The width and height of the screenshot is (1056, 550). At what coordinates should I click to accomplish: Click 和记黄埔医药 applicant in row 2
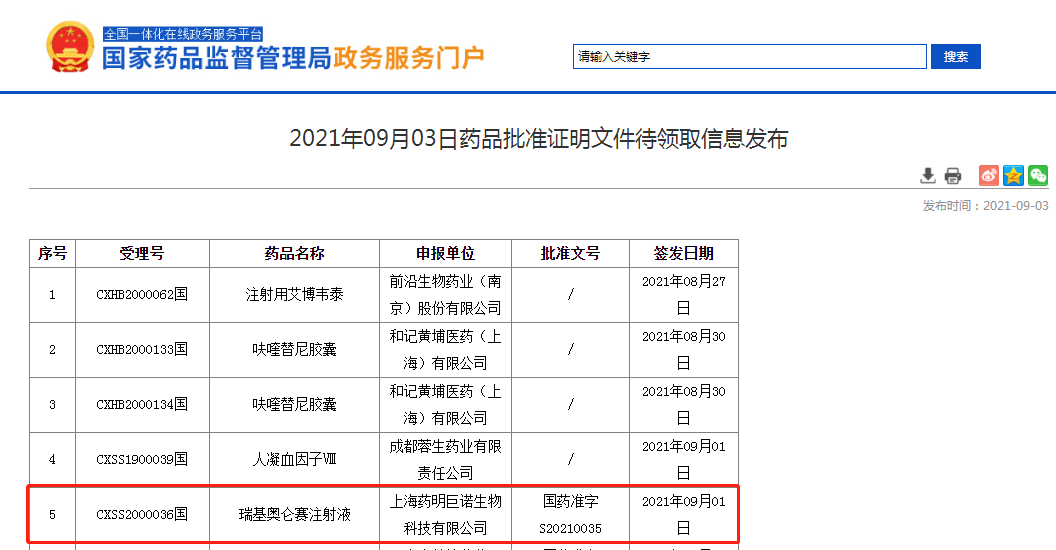pyautogui.click(x=445, y=350)
